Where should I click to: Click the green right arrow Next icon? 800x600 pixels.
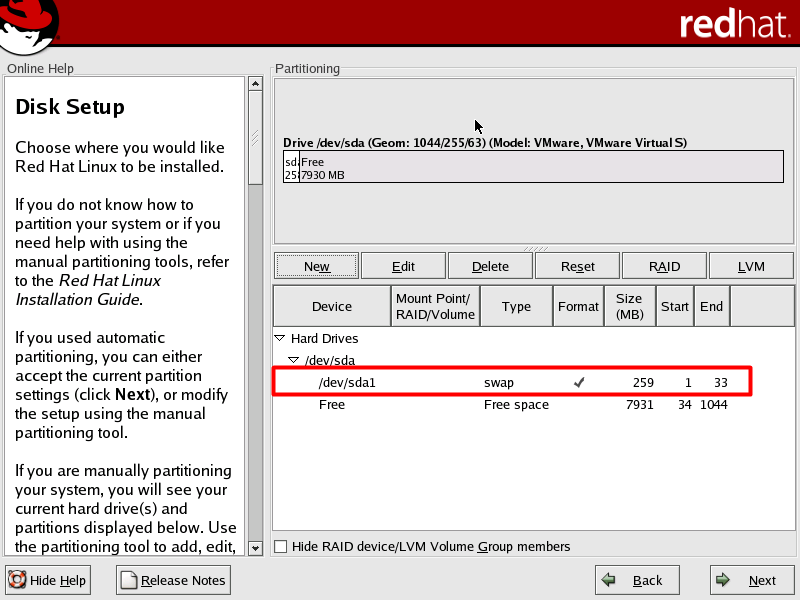pyautogui.click(x=722, y=580)
